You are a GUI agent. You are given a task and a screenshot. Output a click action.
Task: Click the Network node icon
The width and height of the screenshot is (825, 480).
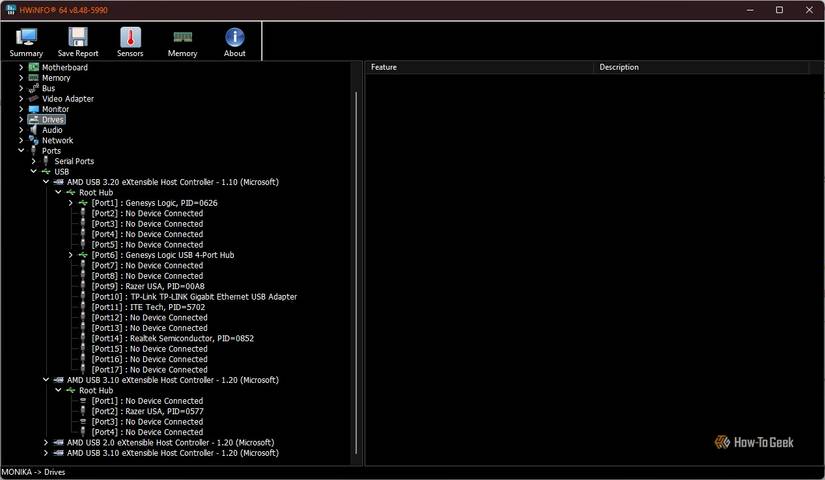click(x=34, y=140)
